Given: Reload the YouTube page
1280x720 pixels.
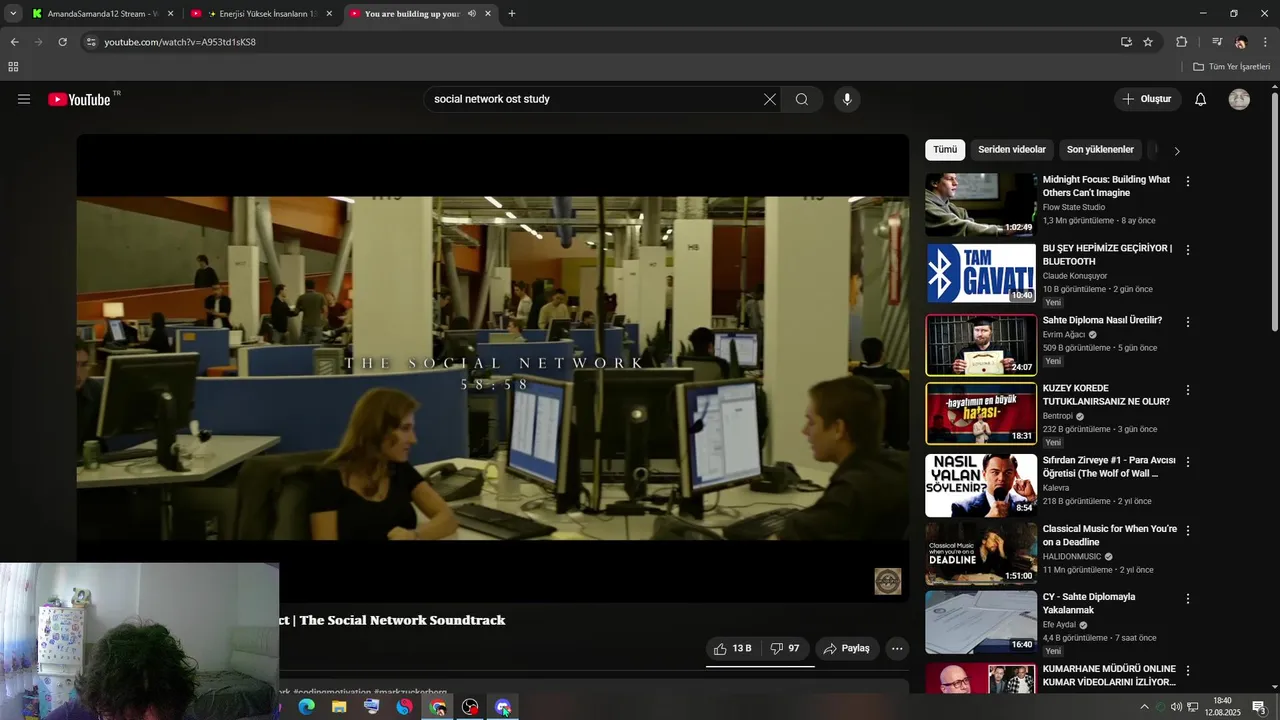Looking at the screenshot, I should (62, 42).
